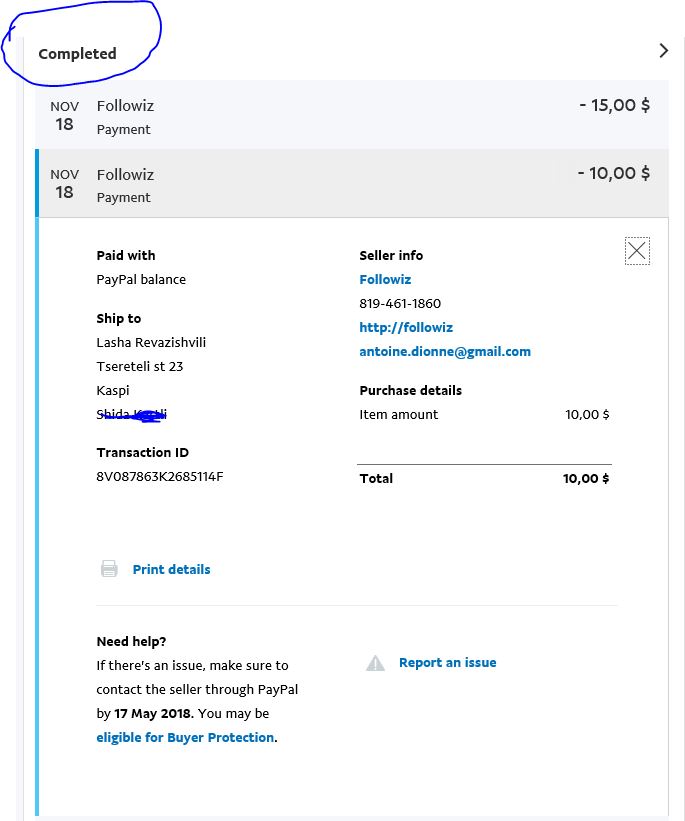Click the - 15,00 $ amount
Image resolution: width=685 pixels, height=821 pixels.
tap(614, 105)
